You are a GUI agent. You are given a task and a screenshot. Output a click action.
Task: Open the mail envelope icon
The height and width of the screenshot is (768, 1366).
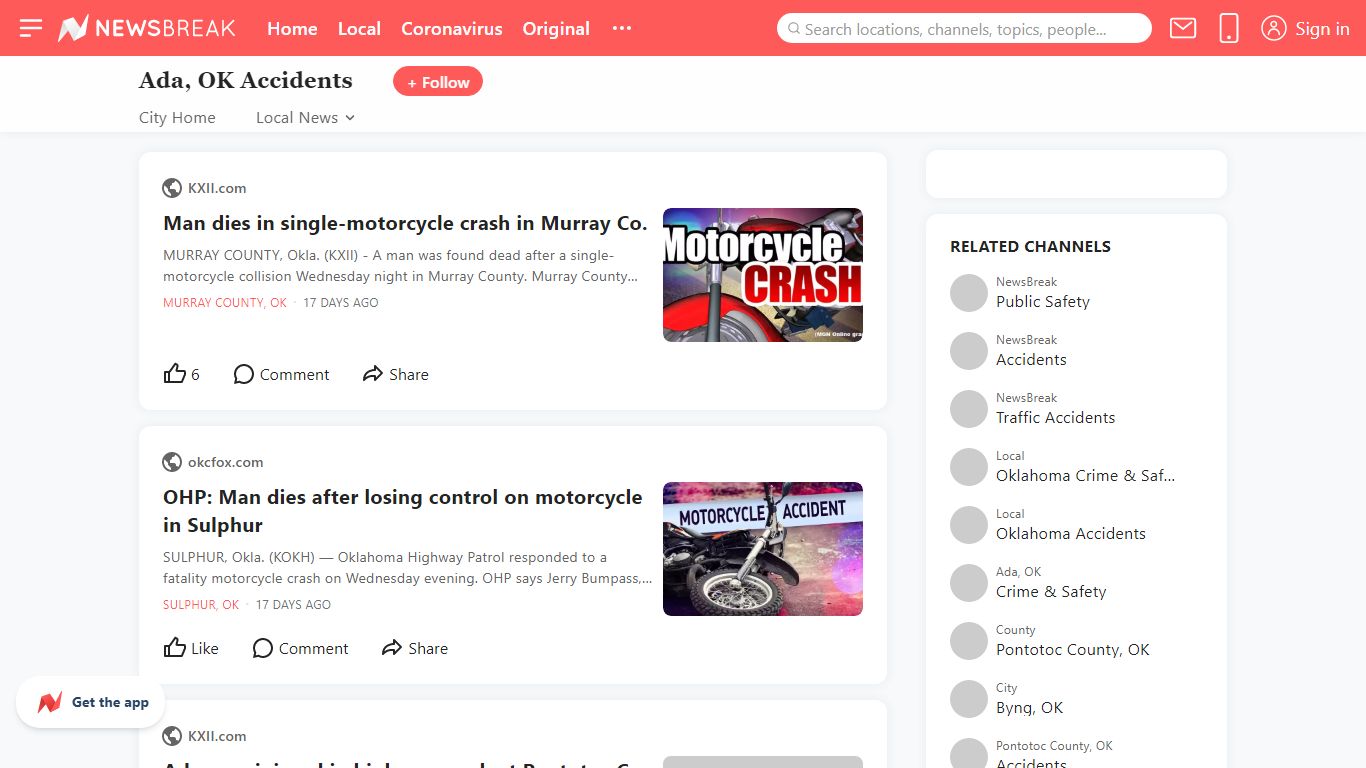point(1183,28)
